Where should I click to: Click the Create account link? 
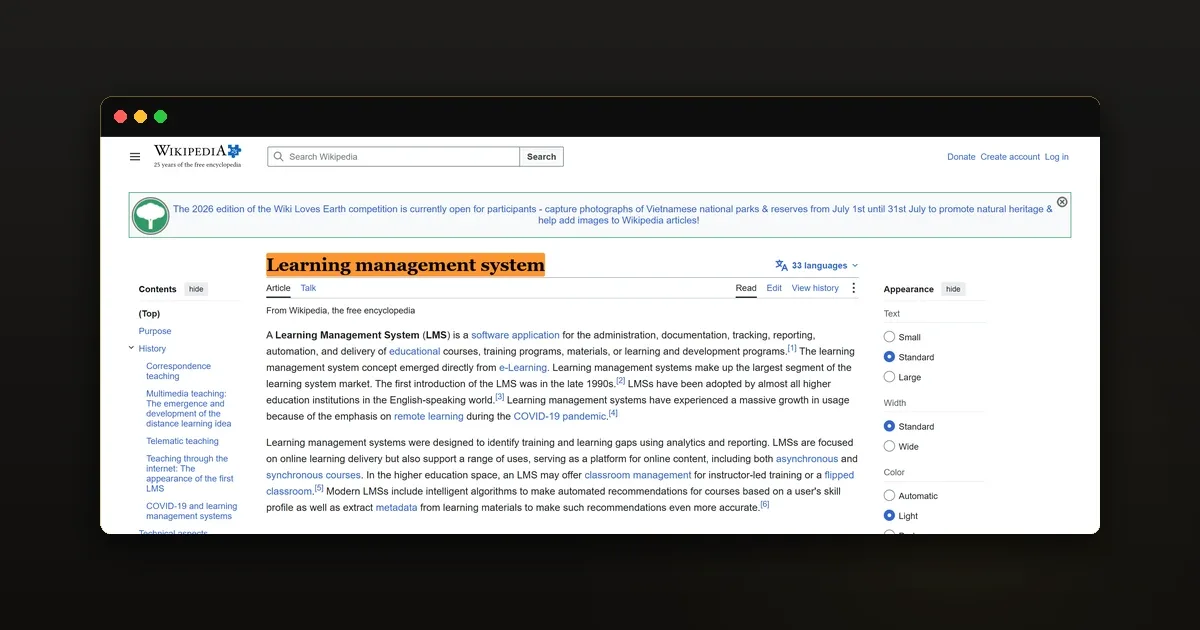(1010, 157)
